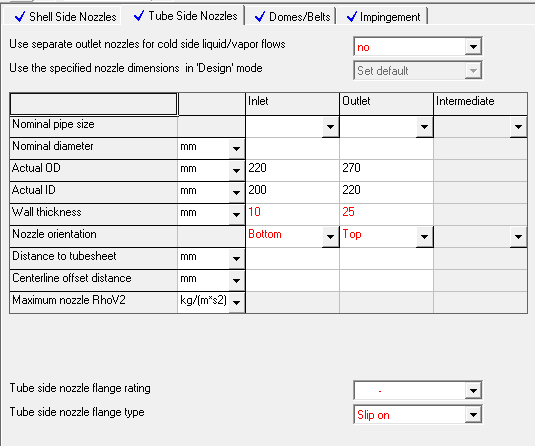Viewport: 535px width, 446px height.
Task: Click the 'Nozzle orientation' row label
Action: point(93,236)
